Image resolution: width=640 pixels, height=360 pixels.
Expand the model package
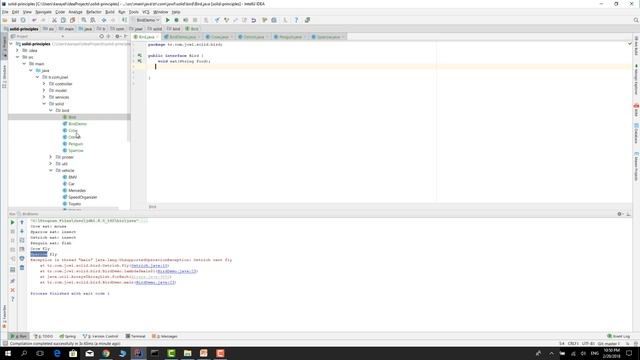tap(44, 90)
